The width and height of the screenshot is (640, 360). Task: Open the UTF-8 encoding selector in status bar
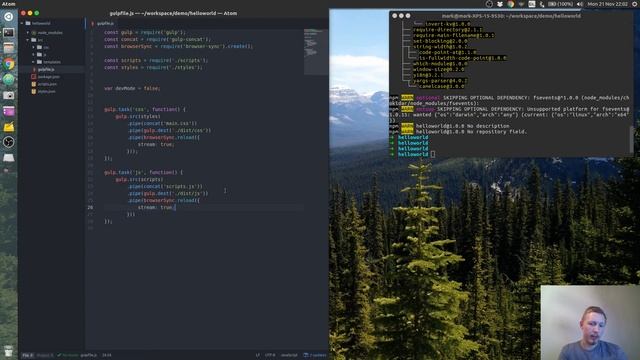coord(270,355)
